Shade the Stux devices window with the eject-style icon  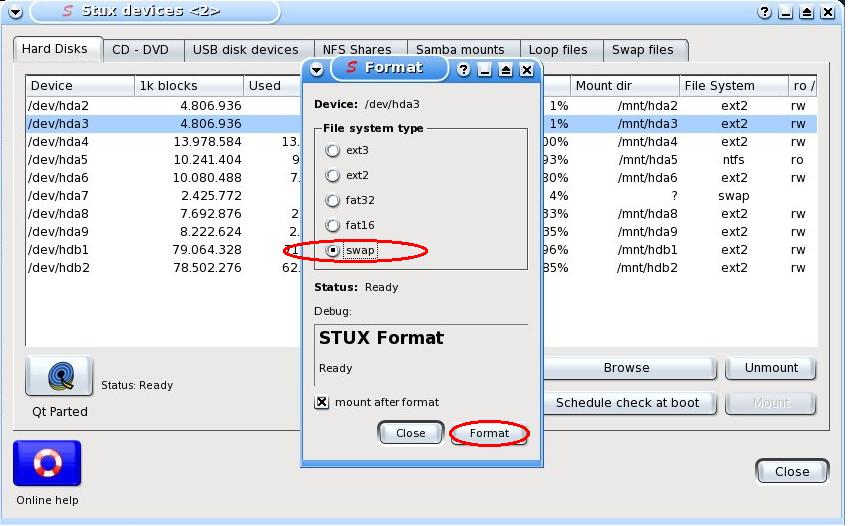coord(806,12)
